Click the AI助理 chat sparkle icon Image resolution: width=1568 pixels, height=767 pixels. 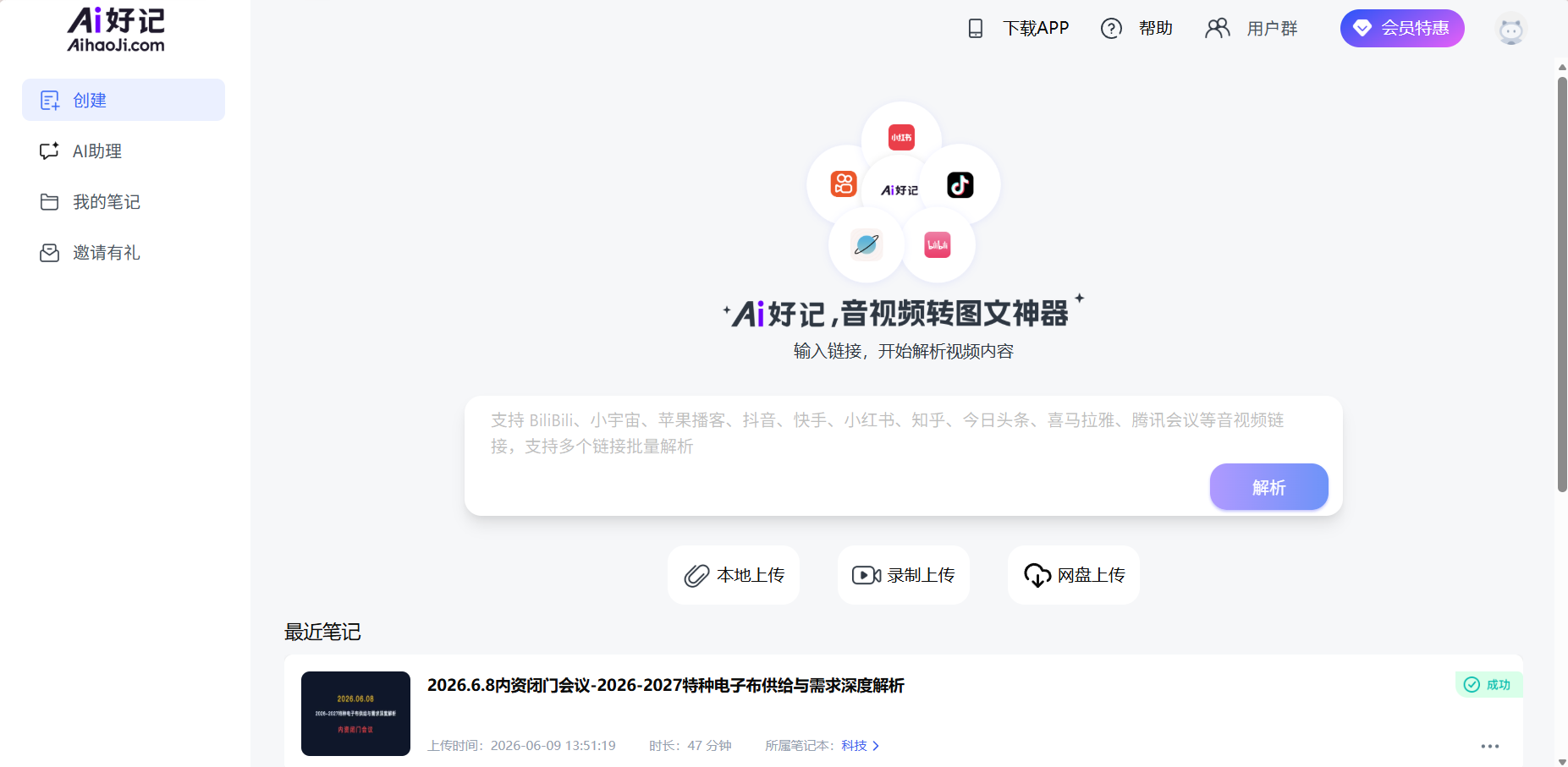[50, 151]
